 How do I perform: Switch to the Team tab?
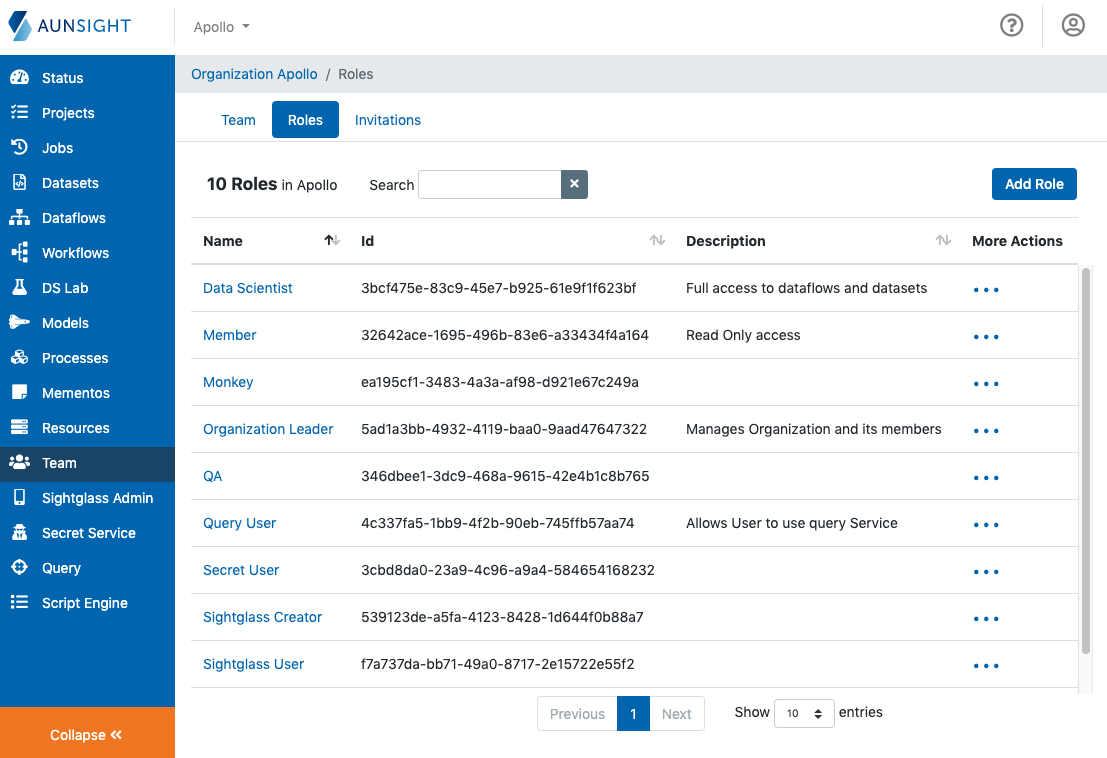click(238, 120)
